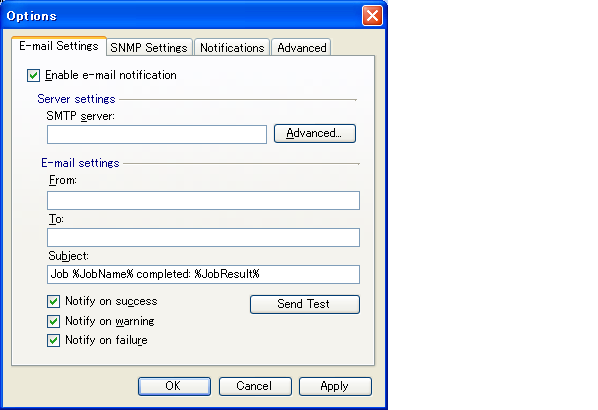The image size is (598, 410).
Task: Click the Send Test button
Action: point(305,304)
